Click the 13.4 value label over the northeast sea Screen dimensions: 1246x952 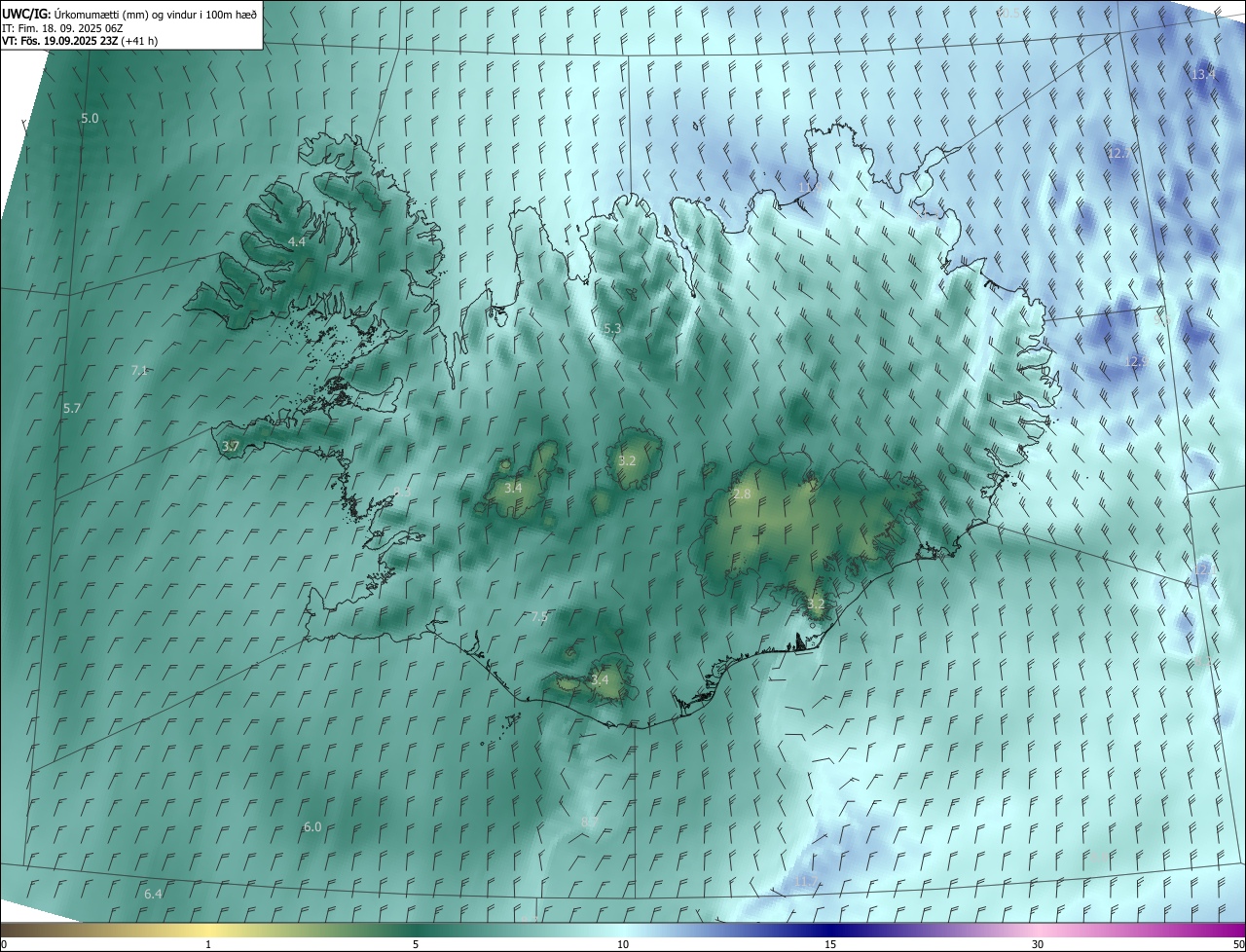pos(1203,74)
